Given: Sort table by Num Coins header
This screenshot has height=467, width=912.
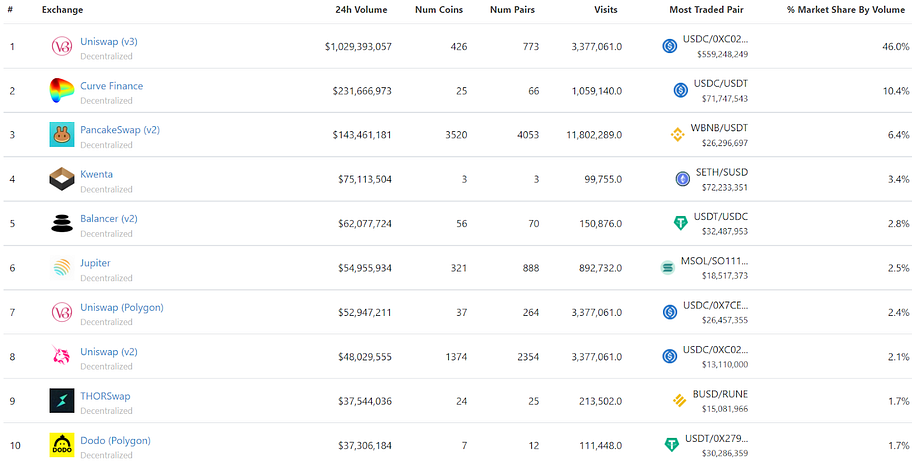Looking at the screenshot, I should click(439, 10).
